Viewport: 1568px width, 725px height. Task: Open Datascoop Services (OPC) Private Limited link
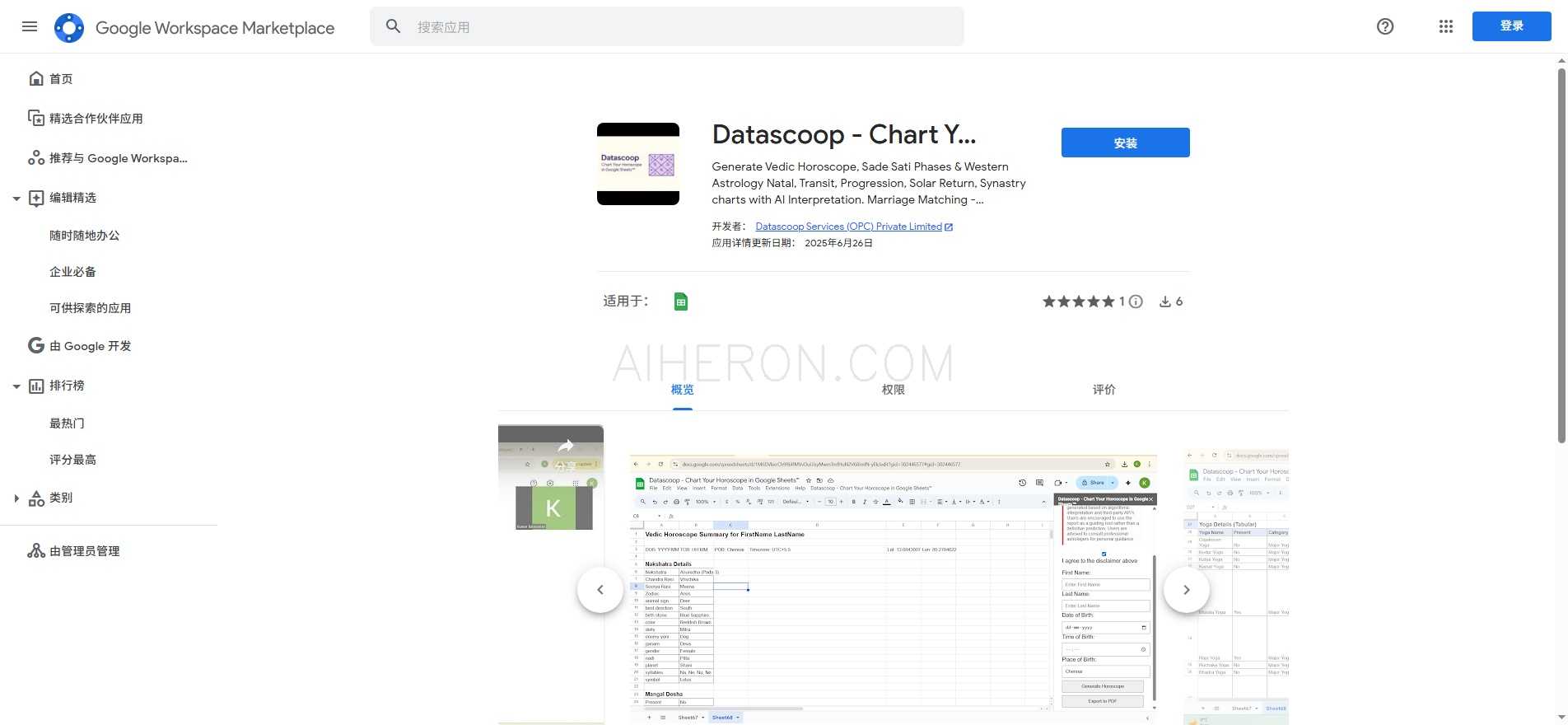[848, 227]
